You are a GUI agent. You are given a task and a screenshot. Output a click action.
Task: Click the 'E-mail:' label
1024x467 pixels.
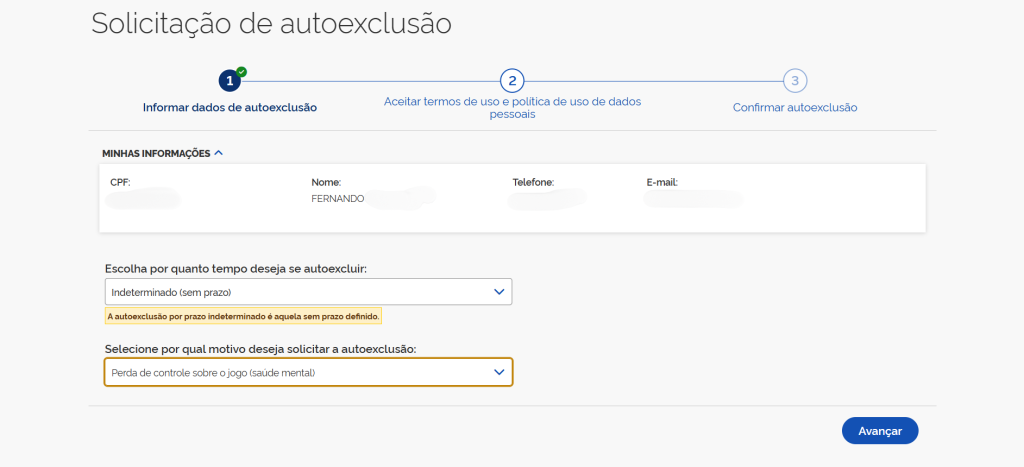[660, 182]
